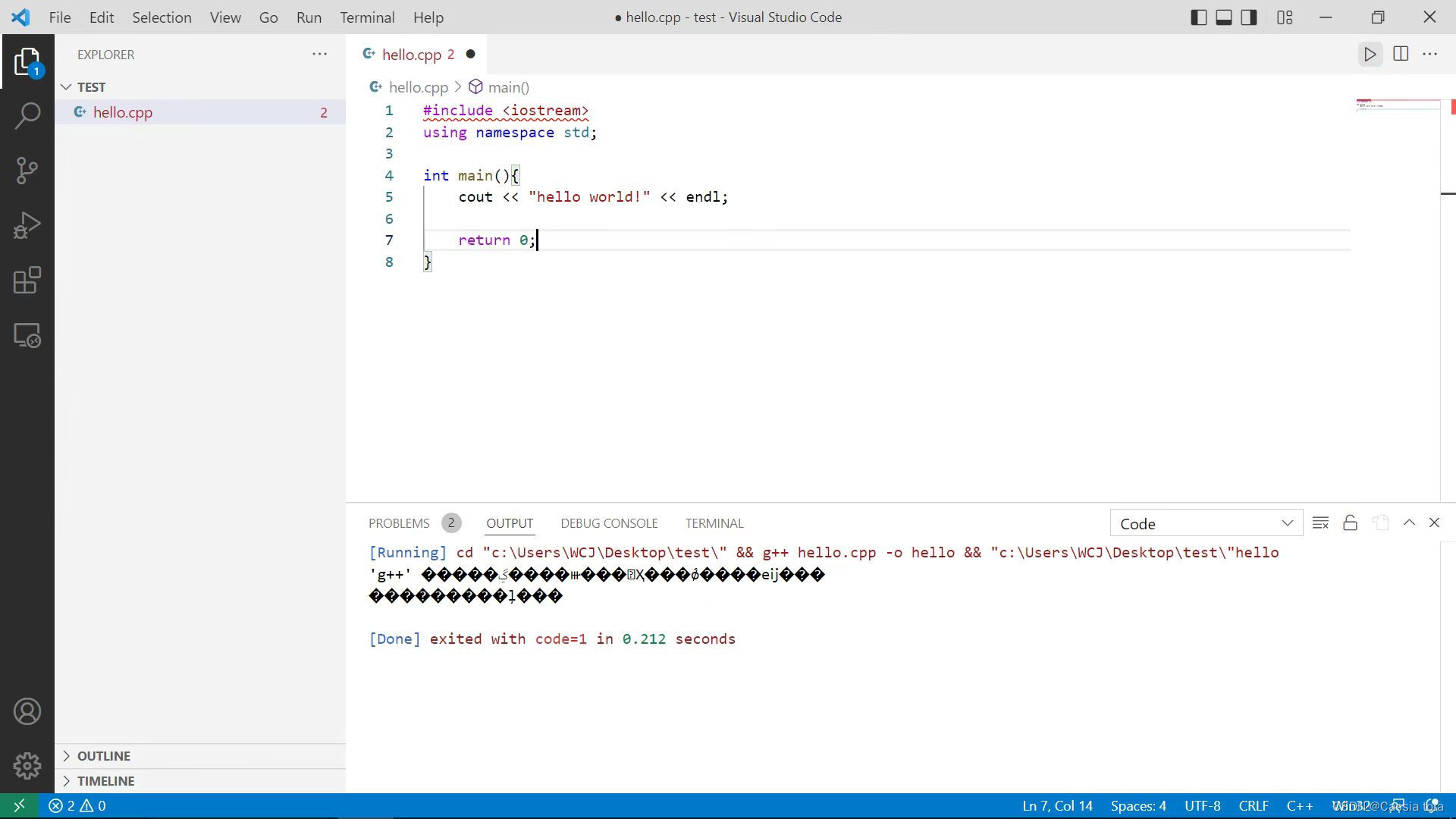Select the hello.cpp editor tab
This screenshot has width=1456, height=819.
417,54
